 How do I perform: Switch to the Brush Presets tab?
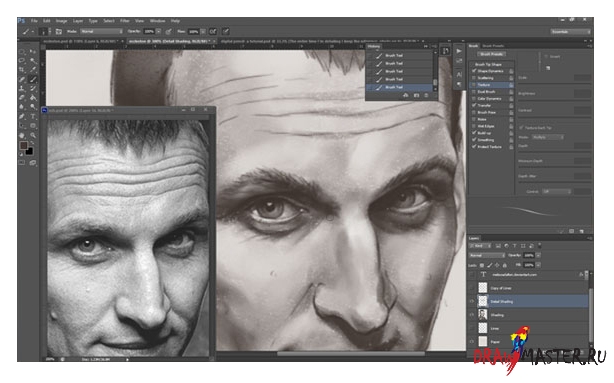[493, 46]
